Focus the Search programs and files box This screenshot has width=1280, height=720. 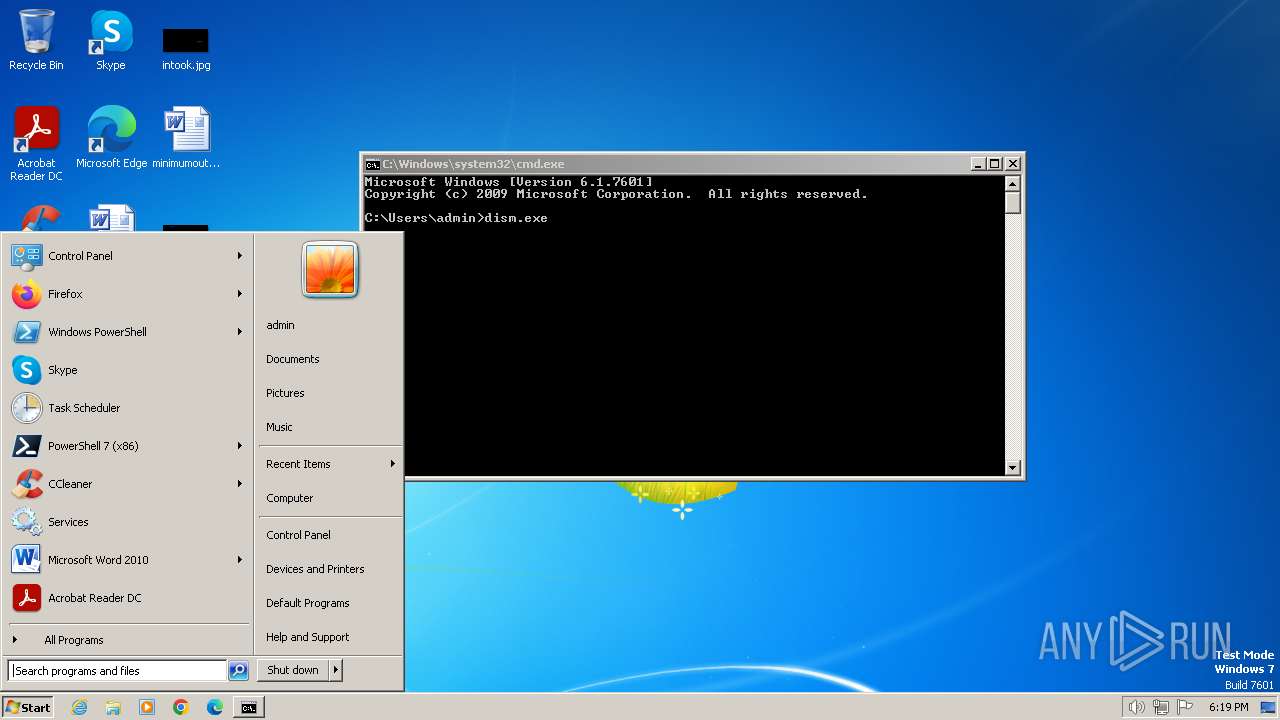(117, 671)
